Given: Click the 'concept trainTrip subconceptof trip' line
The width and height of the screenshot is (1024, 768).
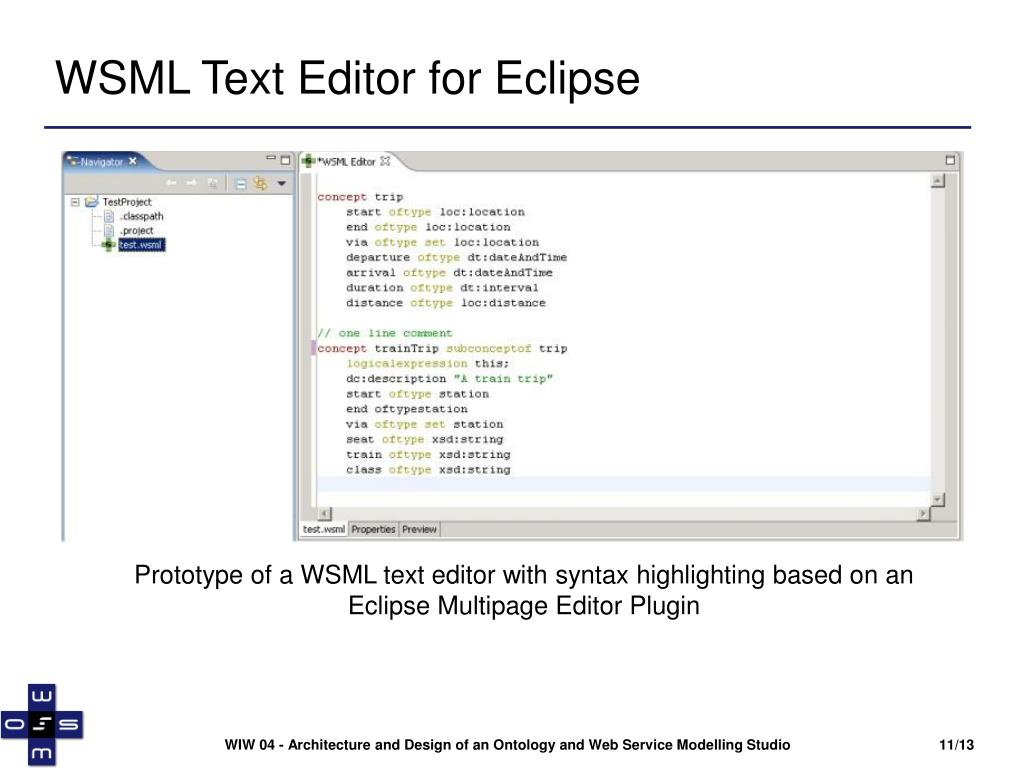Looking at the screenshot, I should coord(442,349).
